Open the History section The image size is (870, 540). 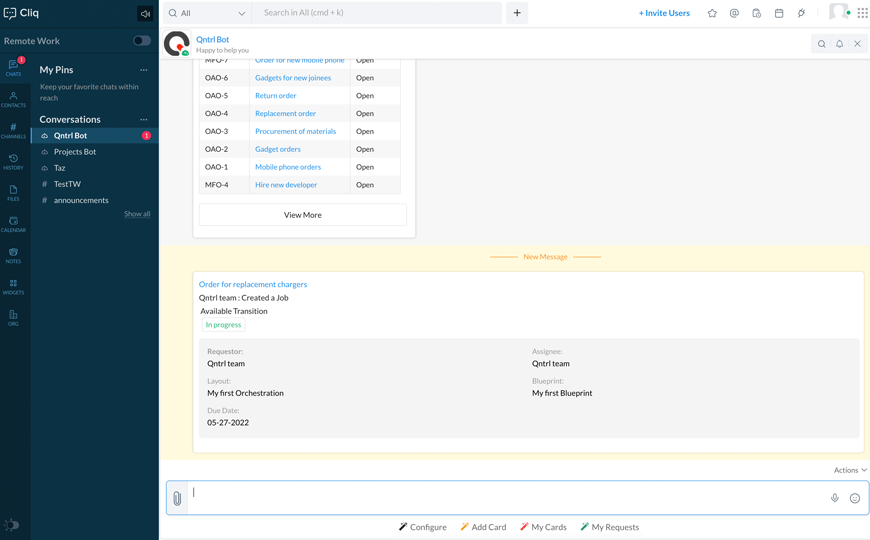[x=13, y=162]
